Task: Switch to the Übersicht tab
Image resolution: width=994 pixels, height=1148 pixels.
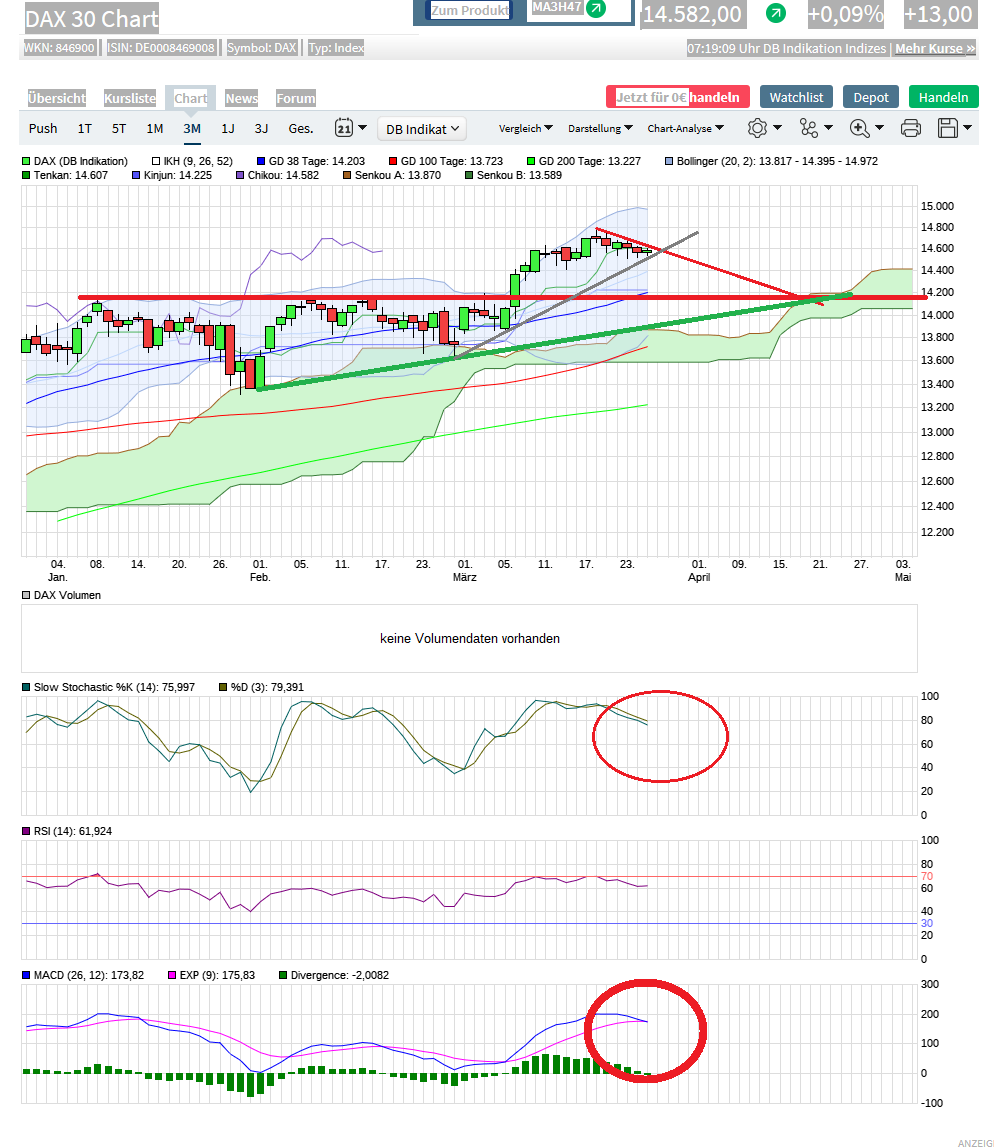Action: click(57, 98)
